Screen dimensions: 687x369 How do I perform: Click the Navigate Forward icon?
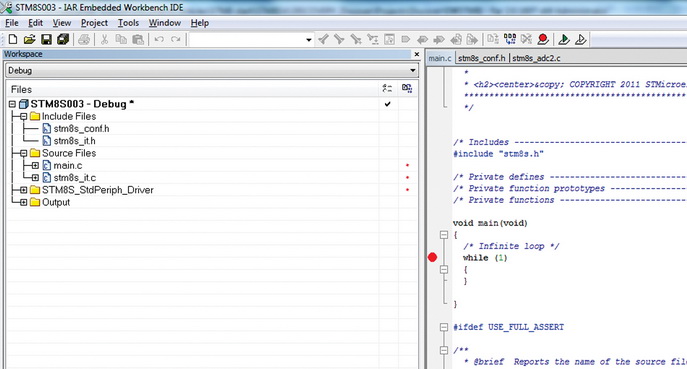click(x=472, y=39)
